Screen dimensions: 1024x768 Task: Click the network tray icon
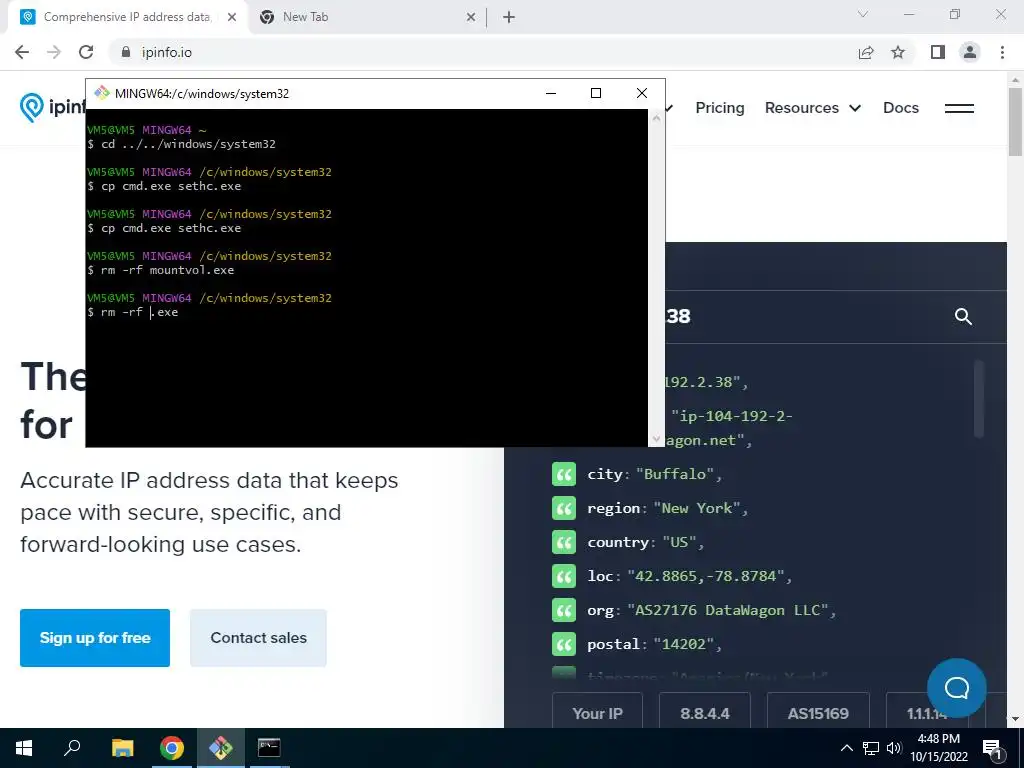pos(871,748)
